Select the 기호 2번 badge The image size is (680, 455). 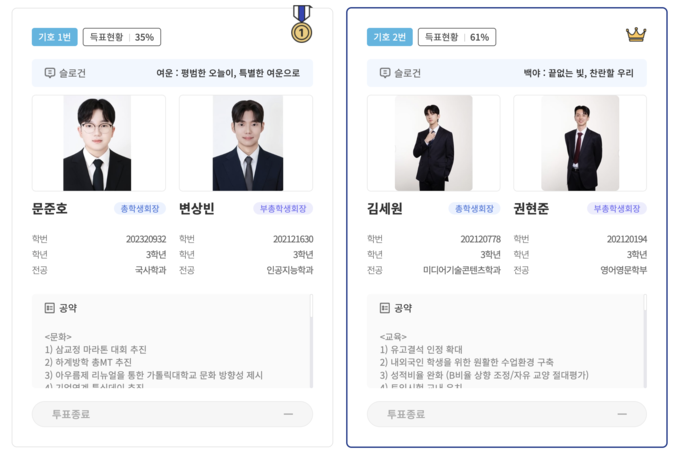pos(389,37)
